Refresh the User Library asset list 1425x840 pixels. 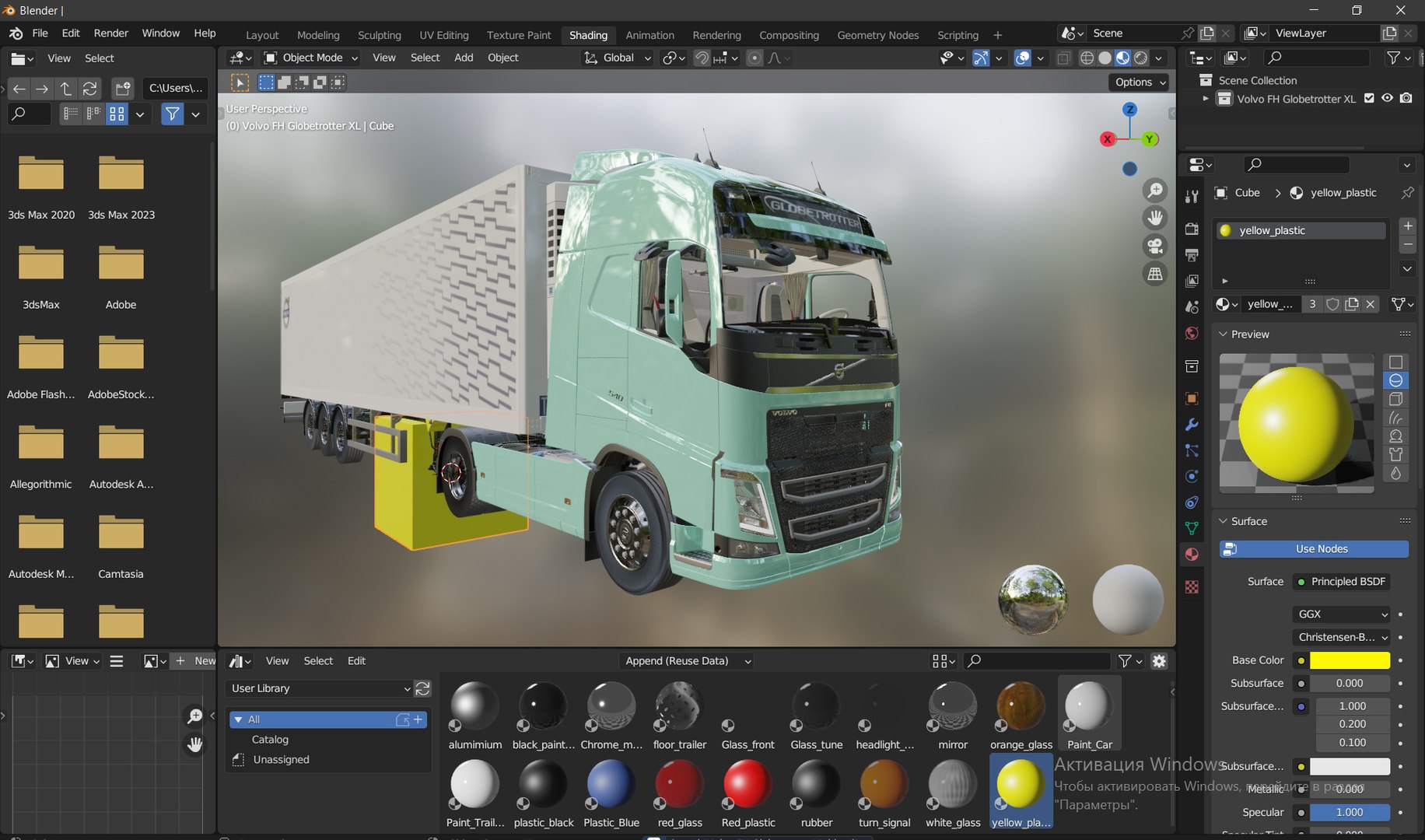[423, 688]
